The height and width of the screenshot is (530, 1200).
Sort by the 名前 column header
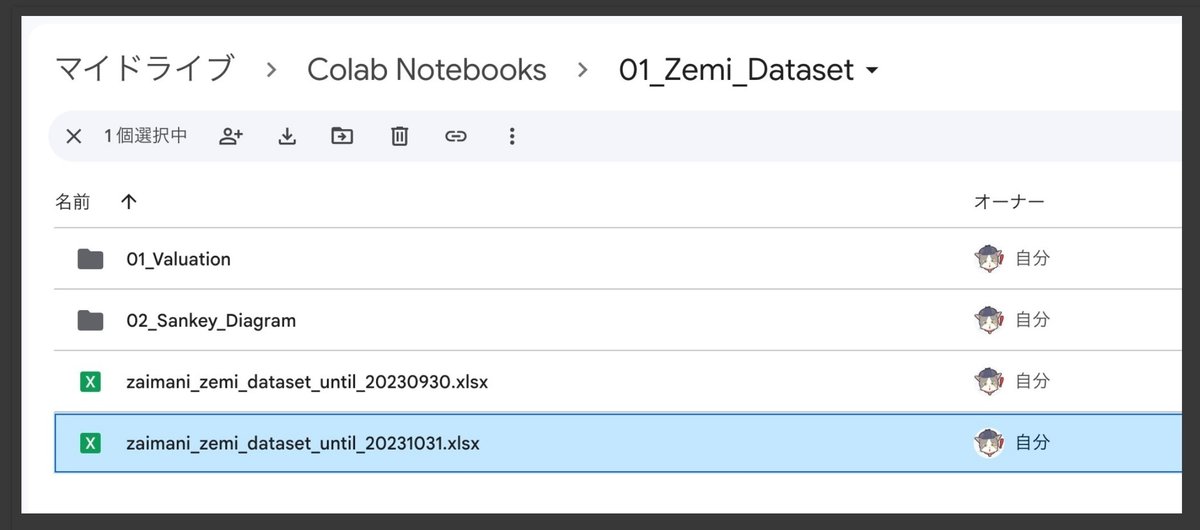(72, 202)
